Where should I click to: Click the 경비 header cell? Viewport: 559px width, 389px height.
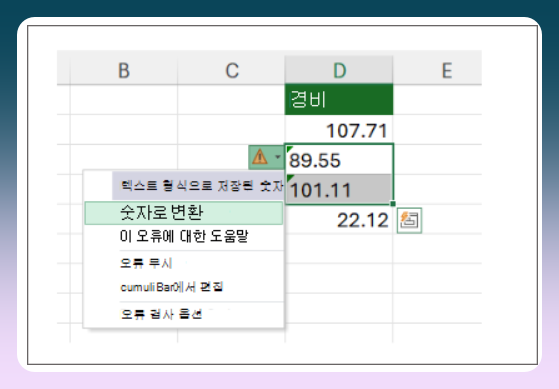click(x=339, y=99)
